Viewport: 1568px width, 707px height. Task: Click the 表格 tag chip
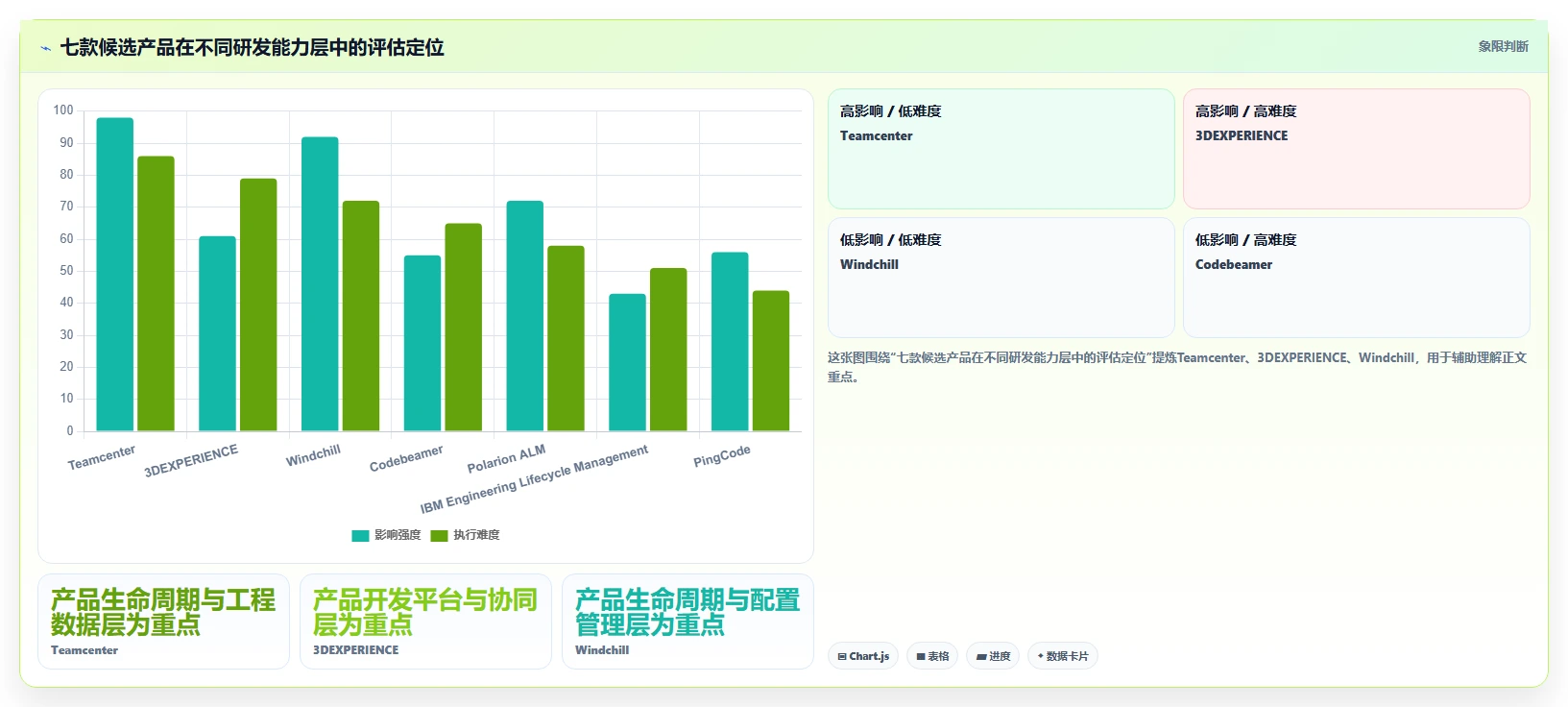tap(931, 656)
